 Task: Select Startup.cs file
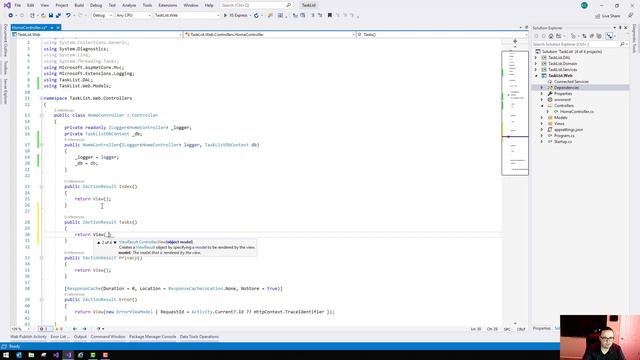tap(563, 142)
